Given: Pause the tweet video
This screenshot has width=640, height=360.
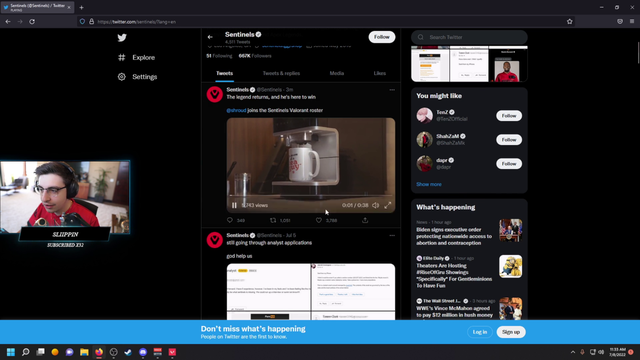Looking at the screenshot, I should click(x=234, y=205).
